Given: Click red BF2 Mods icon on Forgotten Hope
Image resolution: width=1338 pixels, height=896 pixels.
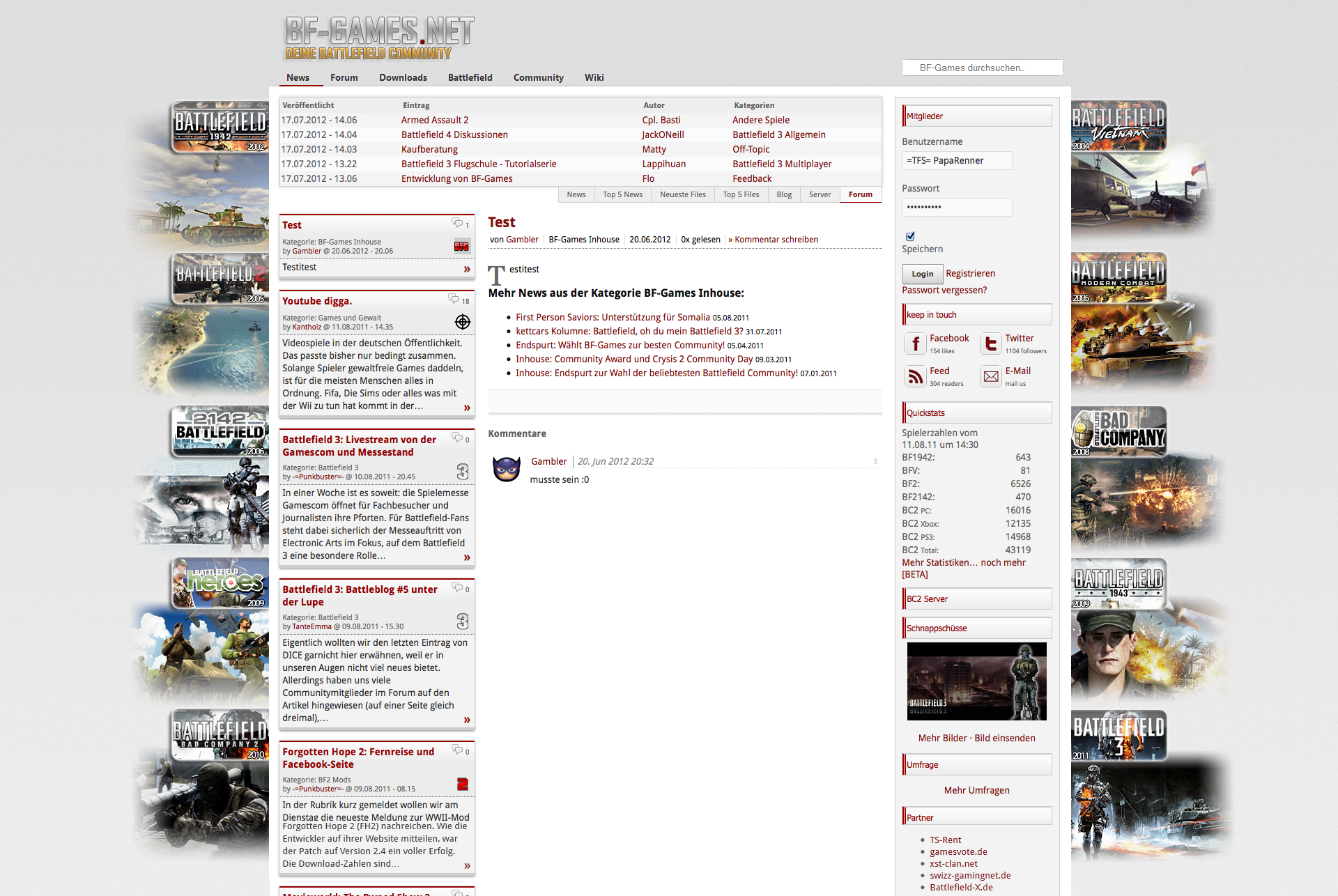Looking at the screenshot, I should pos(463,784).
